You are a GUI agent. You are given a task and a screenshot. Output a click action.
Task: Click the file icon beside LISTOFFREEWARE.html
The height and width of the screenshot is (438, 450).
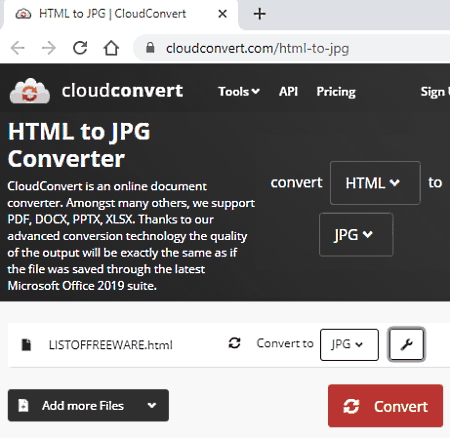26,345
